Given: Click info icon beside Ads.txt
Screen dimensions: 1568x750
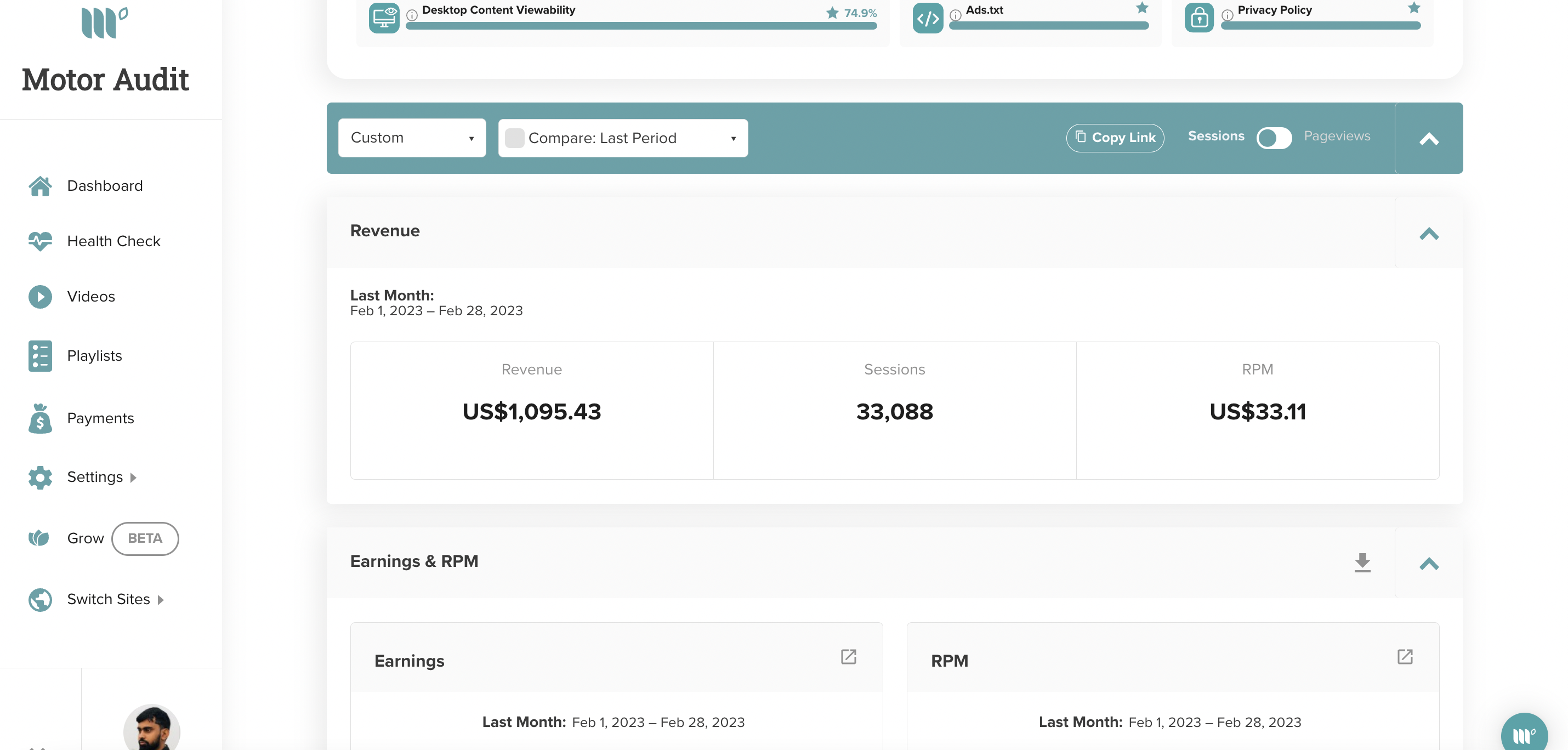Looking at the screenshot, I should [956, 15].
